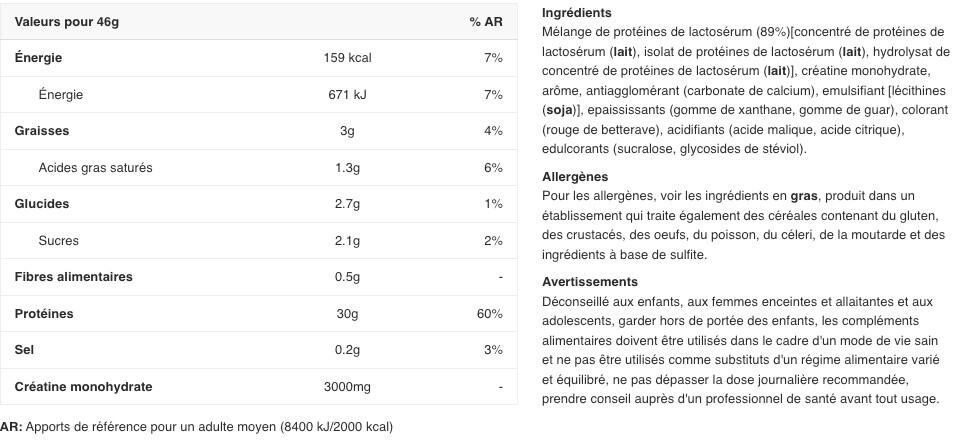Image resolution: width=958 pixels, height=442 pixels.
Task: Select the Allergènes heading
Action: [x=575, y=177]
